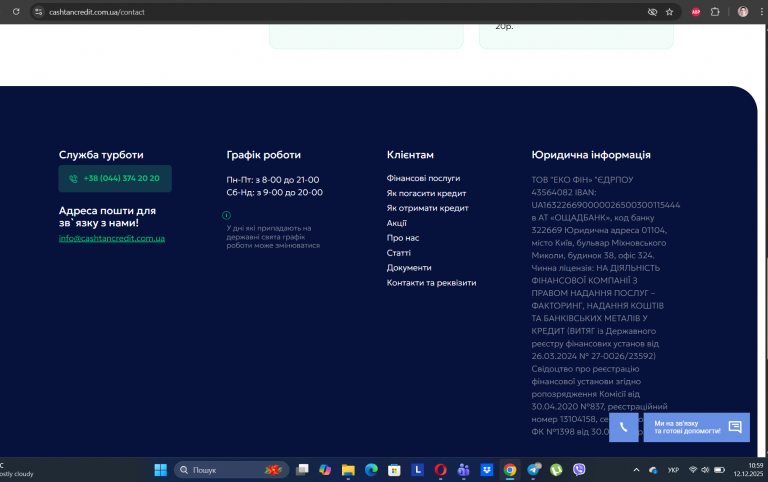Open the Як погасити кредит link
768x482 pixels.
pos(426,193)
